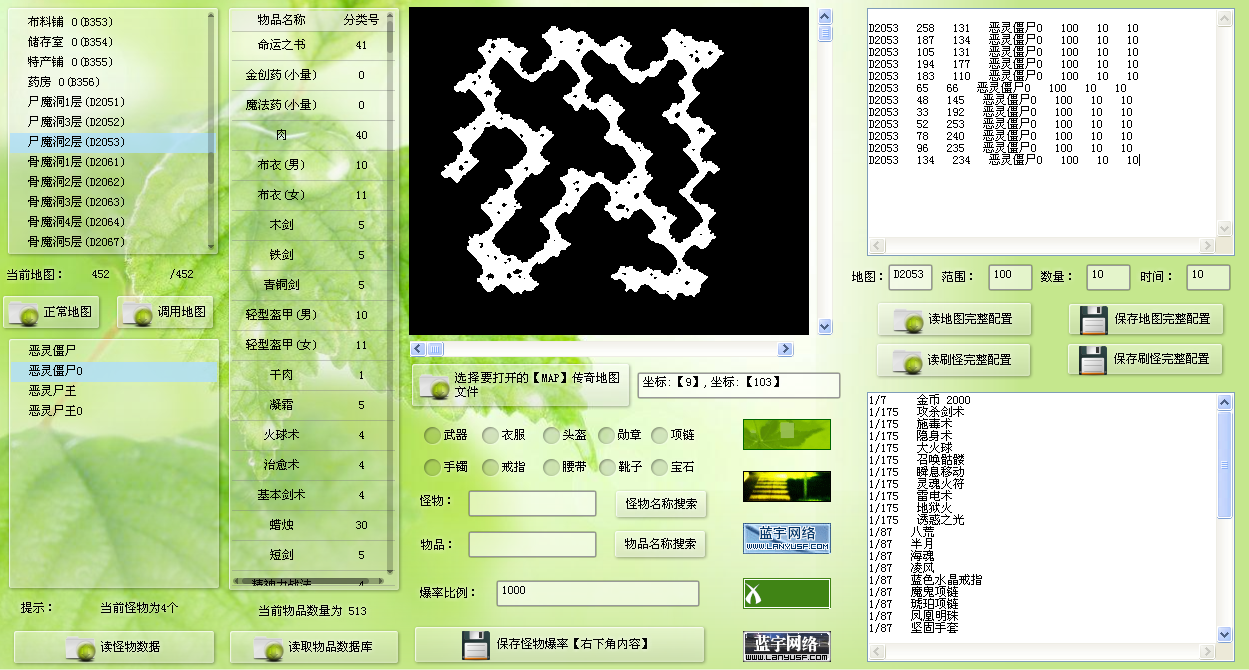The width and height of the screenshot is (1249, 670).
Task: Select map 药房 0 (B356)
Action: 109,82
